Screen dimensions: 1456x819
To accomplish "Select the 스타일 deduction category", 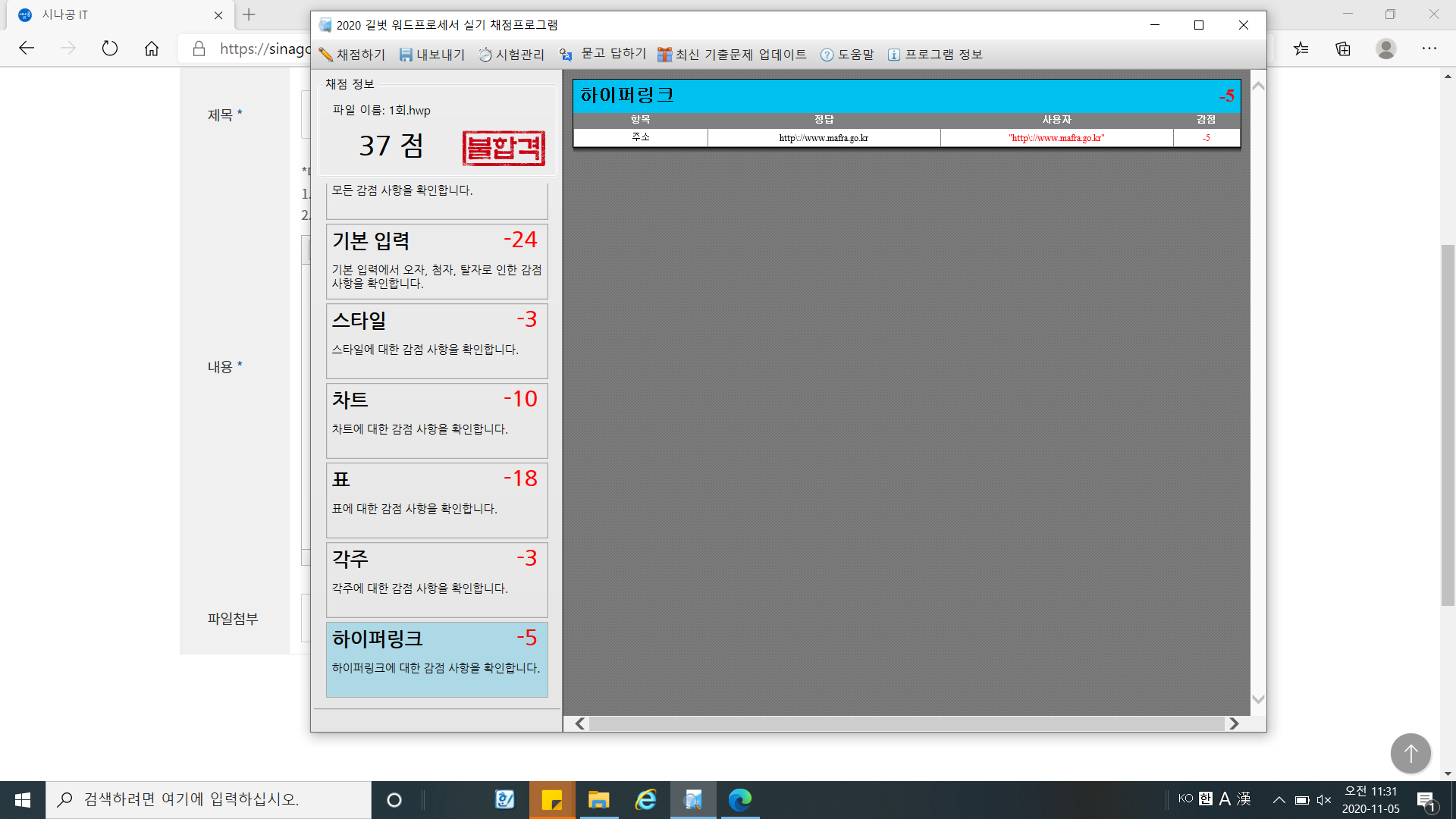I will pyautogui.click(x=437, y=340).
